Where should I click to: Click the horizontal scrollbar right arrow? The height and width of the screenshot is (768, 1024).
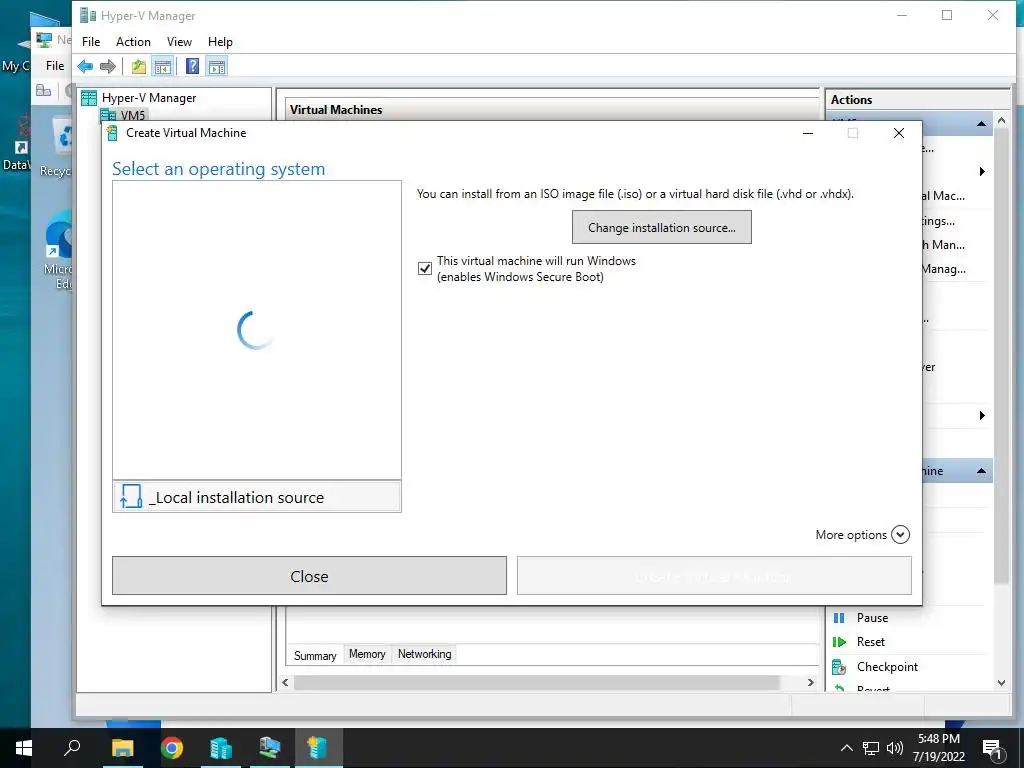[810, 682]
